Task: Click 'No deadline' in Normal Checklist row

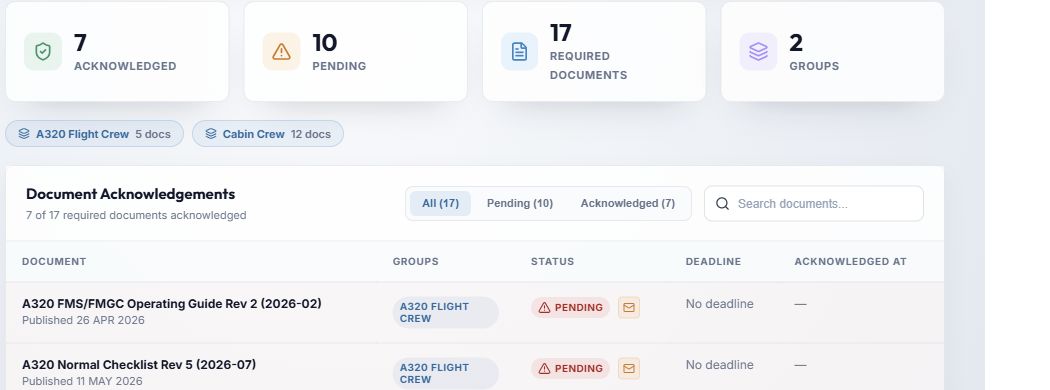Action: pyautogui.click(x=719, y=365)
